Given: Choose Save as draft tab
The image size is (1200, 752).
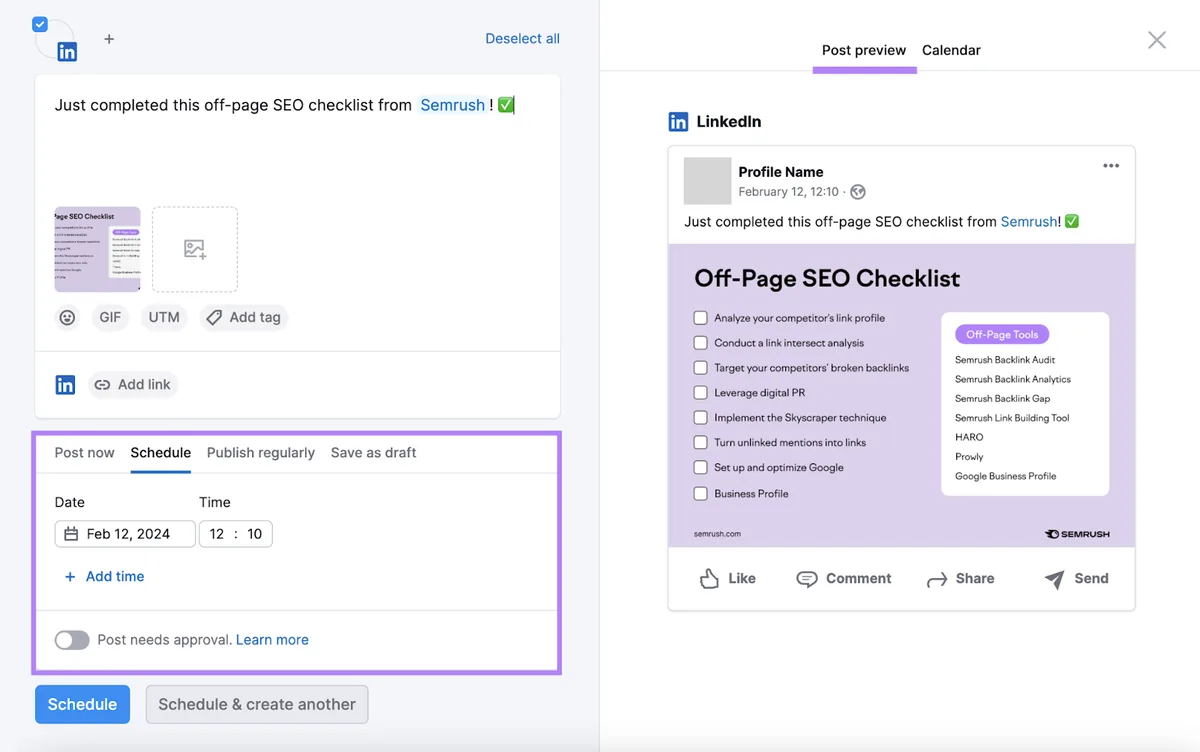Looking at the screenshot, I should tap(374, 453).
